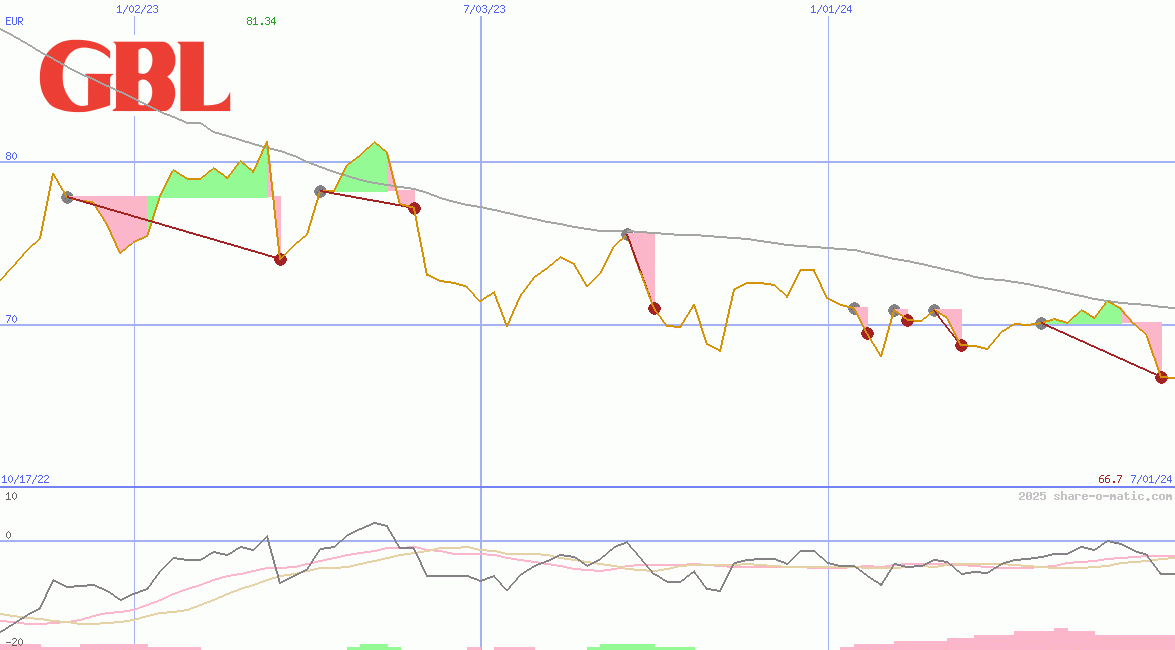Click the 0 oscillator axis label
This screenshot has width=1175, height=650.
click(8, 535)
